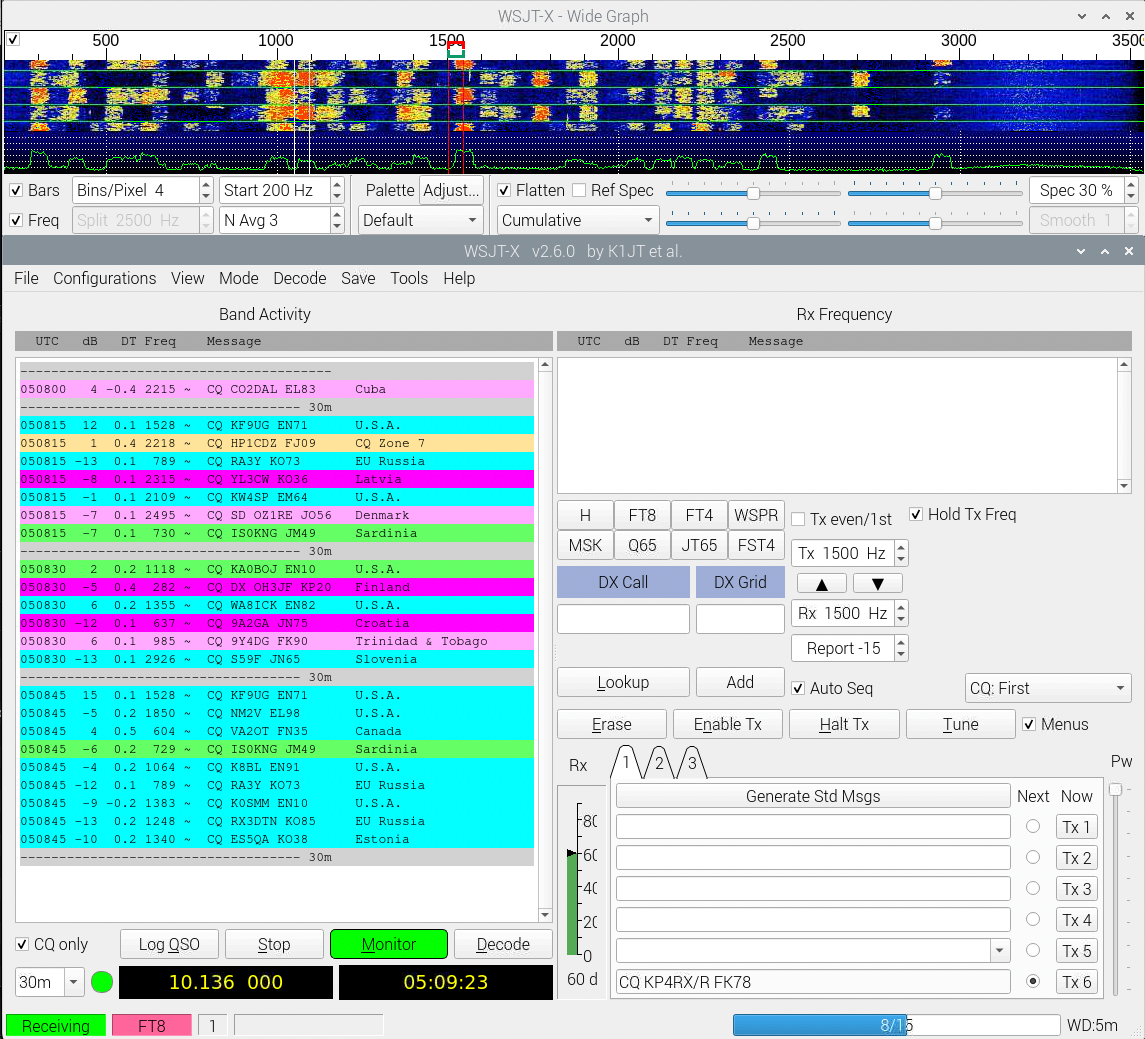Open the 30m band dropdown
Viewport: 1145px width, 1039px height.
(49, 982)
